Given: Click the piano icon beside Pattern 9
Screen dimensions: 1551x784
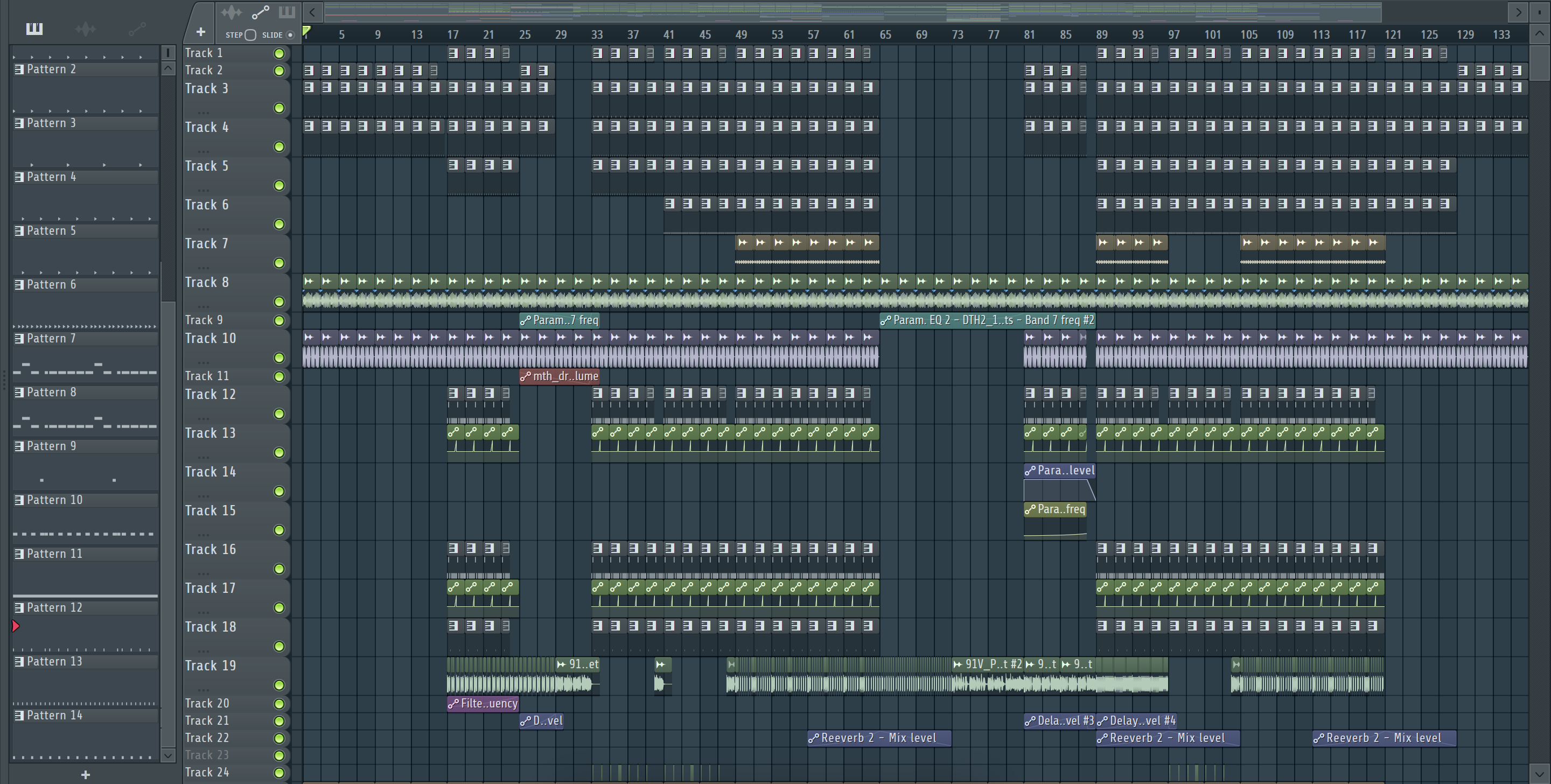Looking at the screenshot, I should [x=19, y=446].
